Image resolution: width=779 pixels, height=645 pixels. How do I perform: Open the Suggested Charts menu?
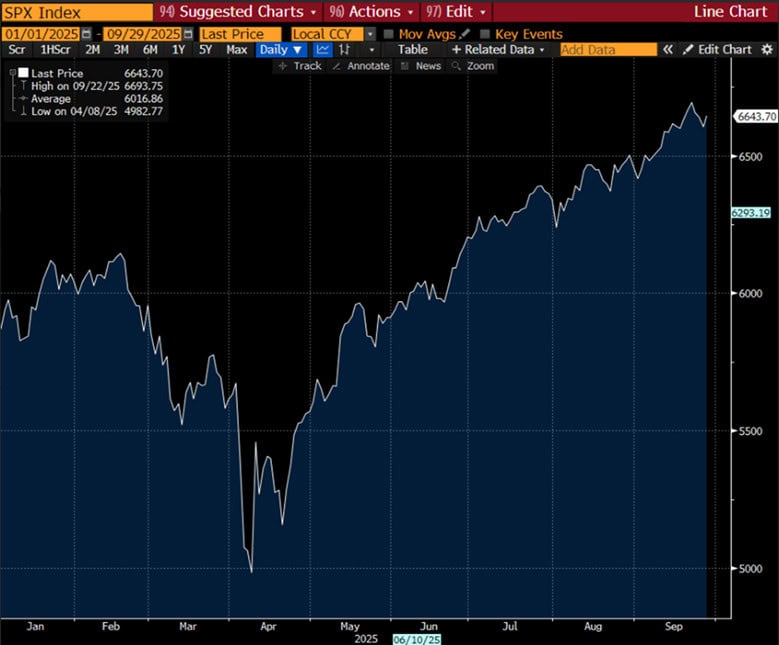click(237, 12)
